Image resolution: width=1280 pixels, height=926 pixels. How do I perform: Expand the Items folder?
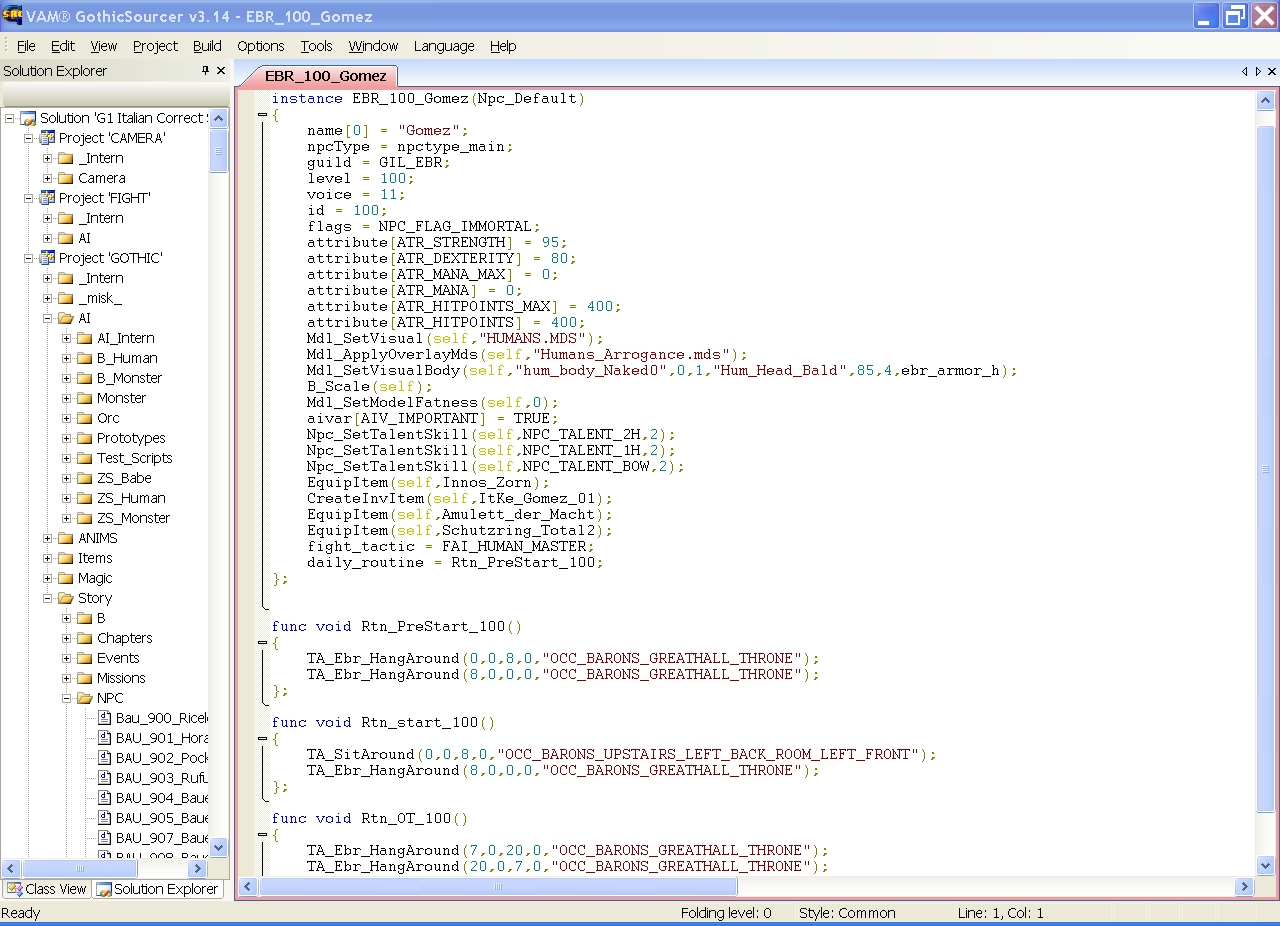(48, 558)
